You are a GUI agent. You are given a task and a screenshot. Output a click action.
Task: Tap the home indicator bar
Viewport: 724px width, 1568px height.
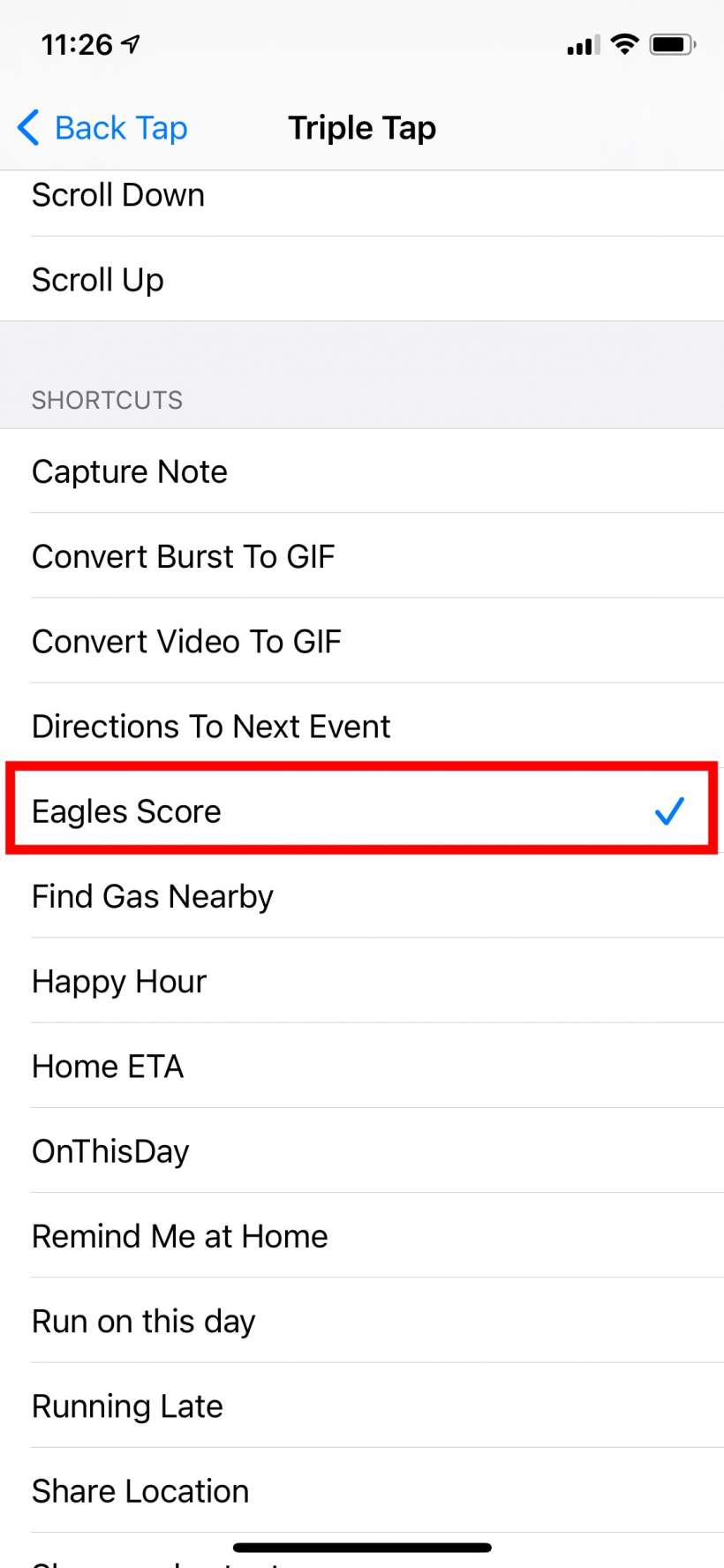362,1548
